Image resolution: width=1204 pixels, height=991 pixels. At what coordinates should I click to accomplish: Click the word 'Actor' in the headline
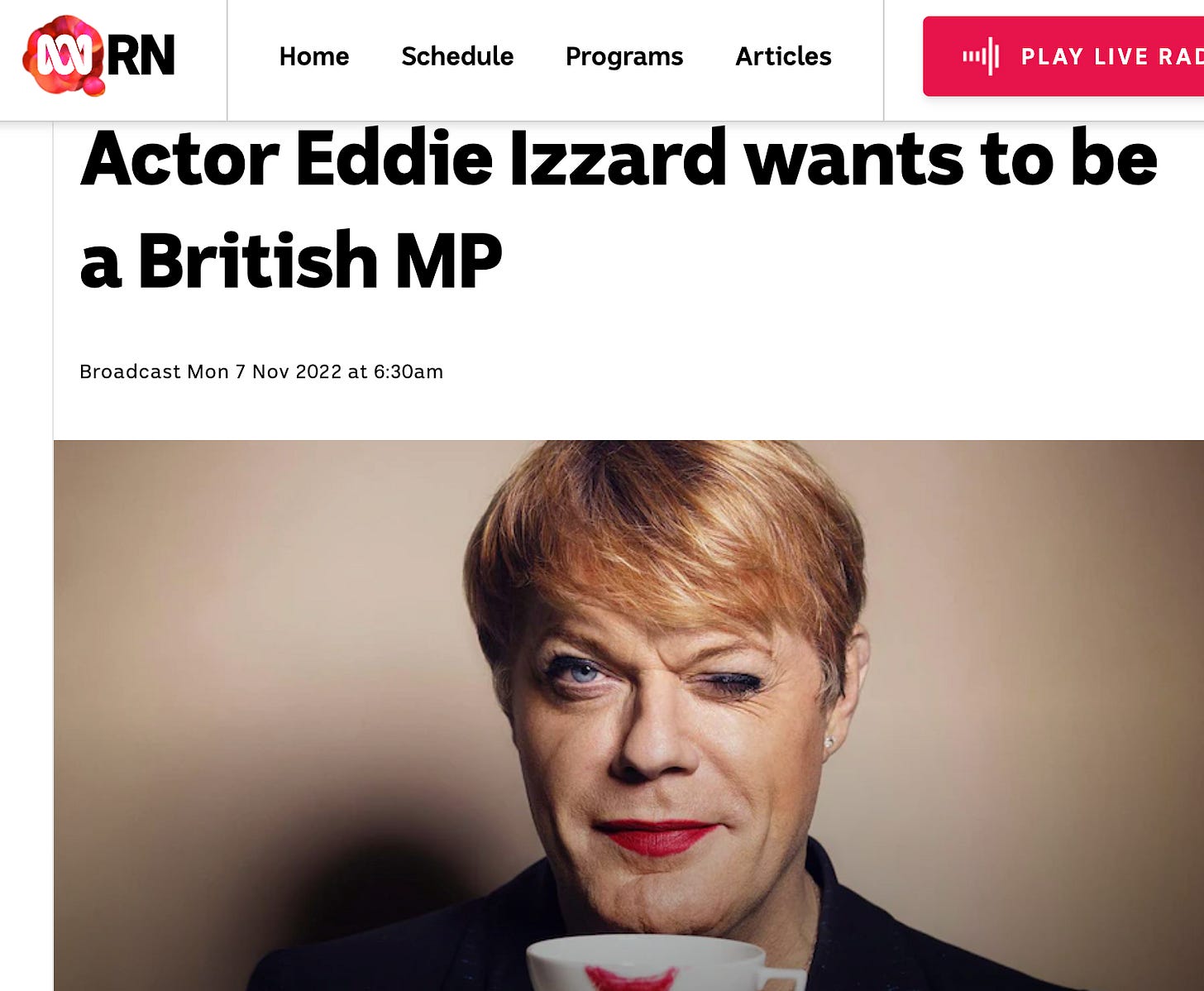(179, 159)
